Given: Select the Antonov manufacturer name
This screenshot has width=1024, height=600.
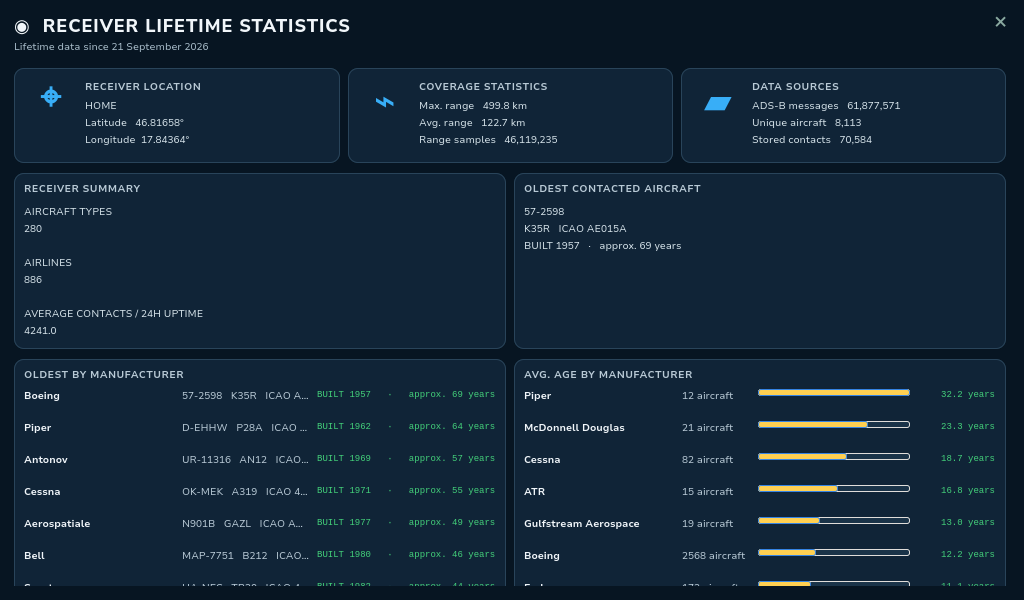Looking at the screenshot, I should (x=46, y=460).
